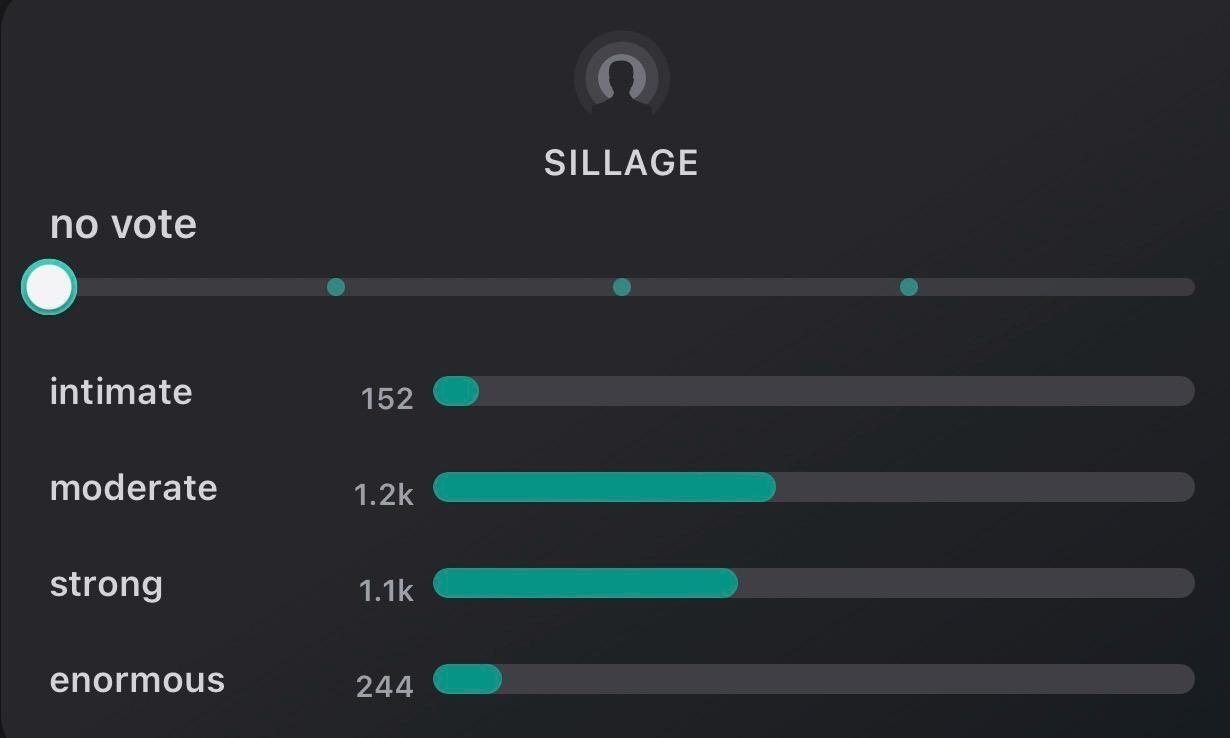
Task: Select the third dot on the sillage slider
Action: pos(908,287)
